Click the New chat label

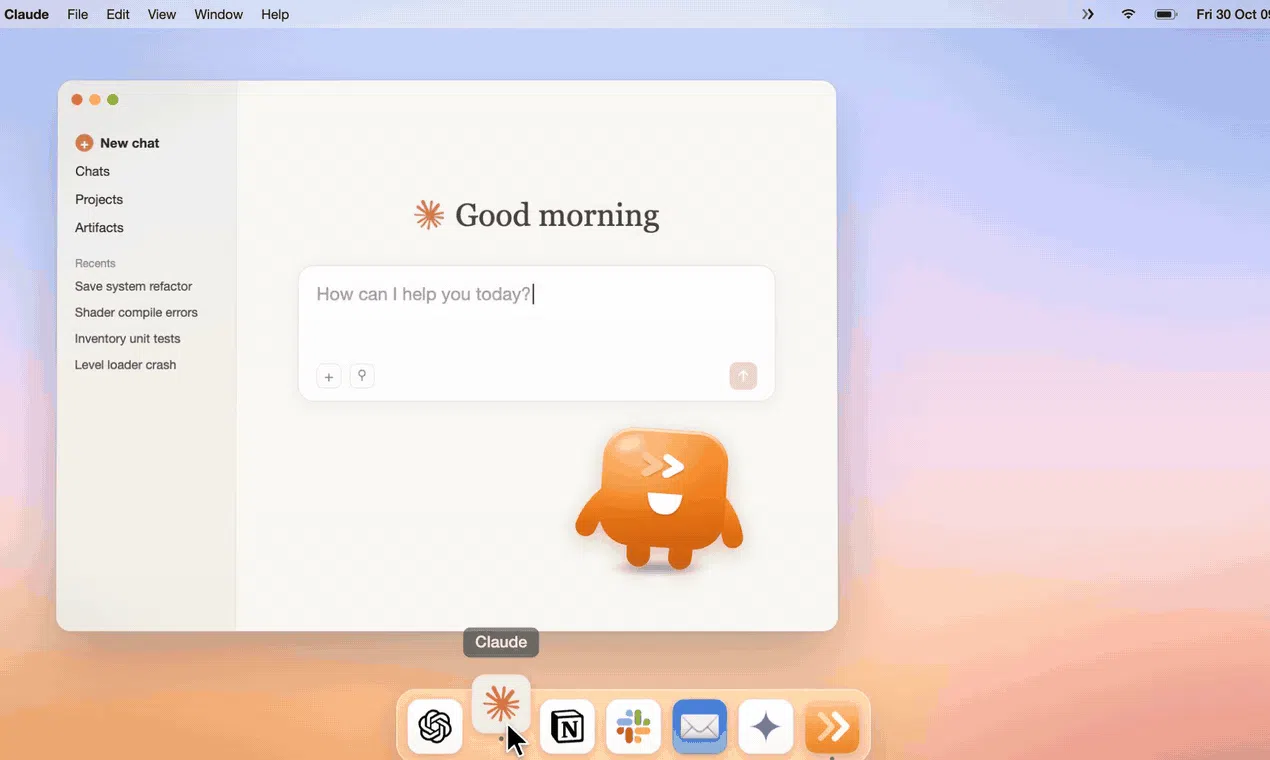tap(130, 143)
